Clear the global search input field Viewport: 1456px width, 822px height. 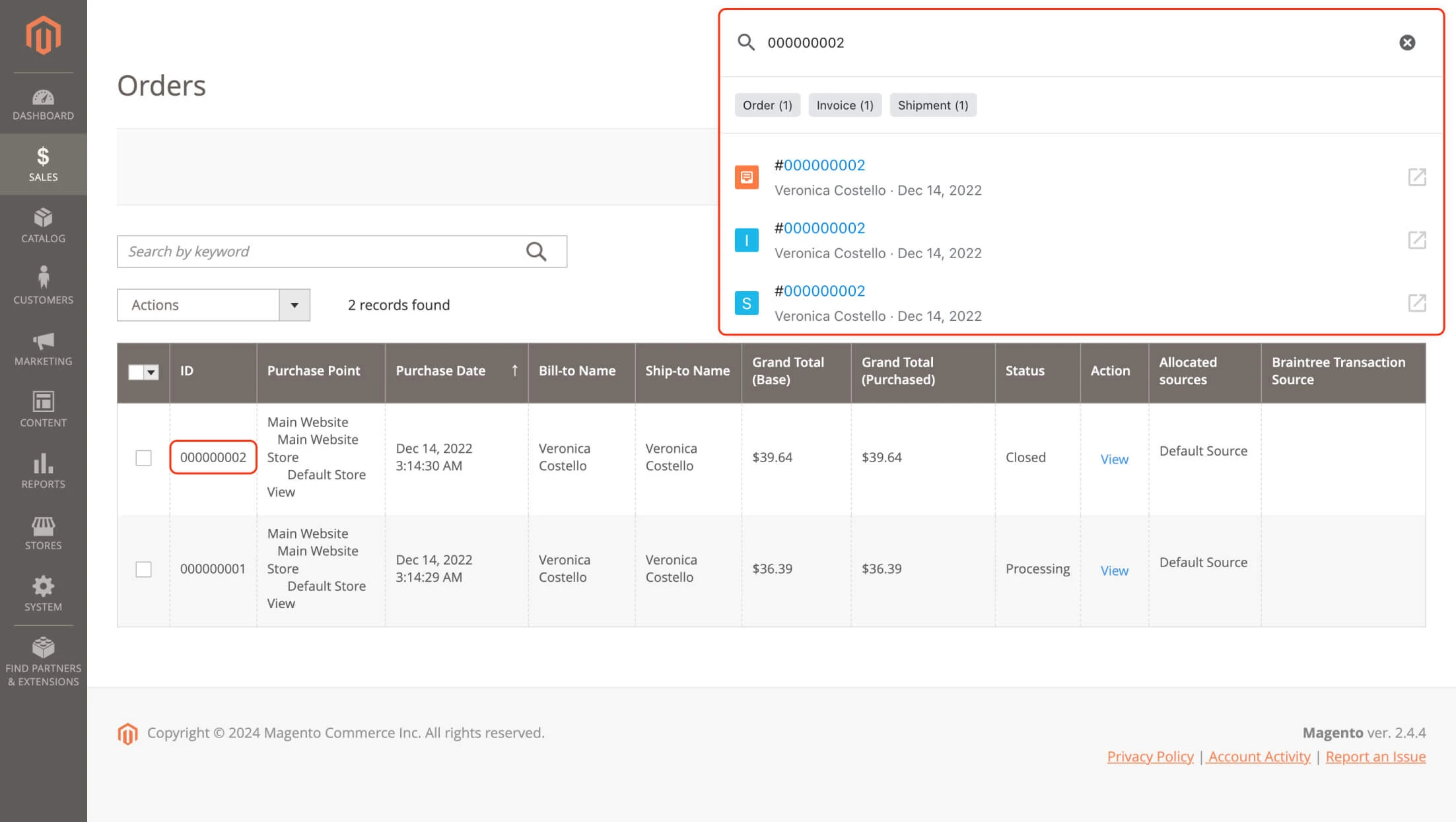click(1406, 42)
